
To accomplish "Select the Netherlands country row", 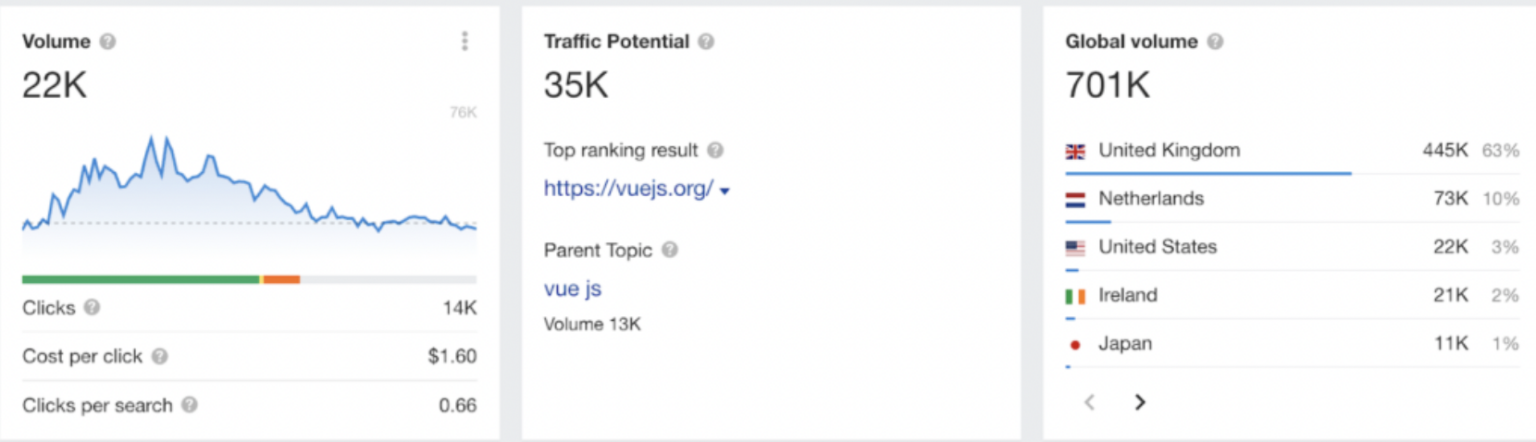I will pos(1293,199).
